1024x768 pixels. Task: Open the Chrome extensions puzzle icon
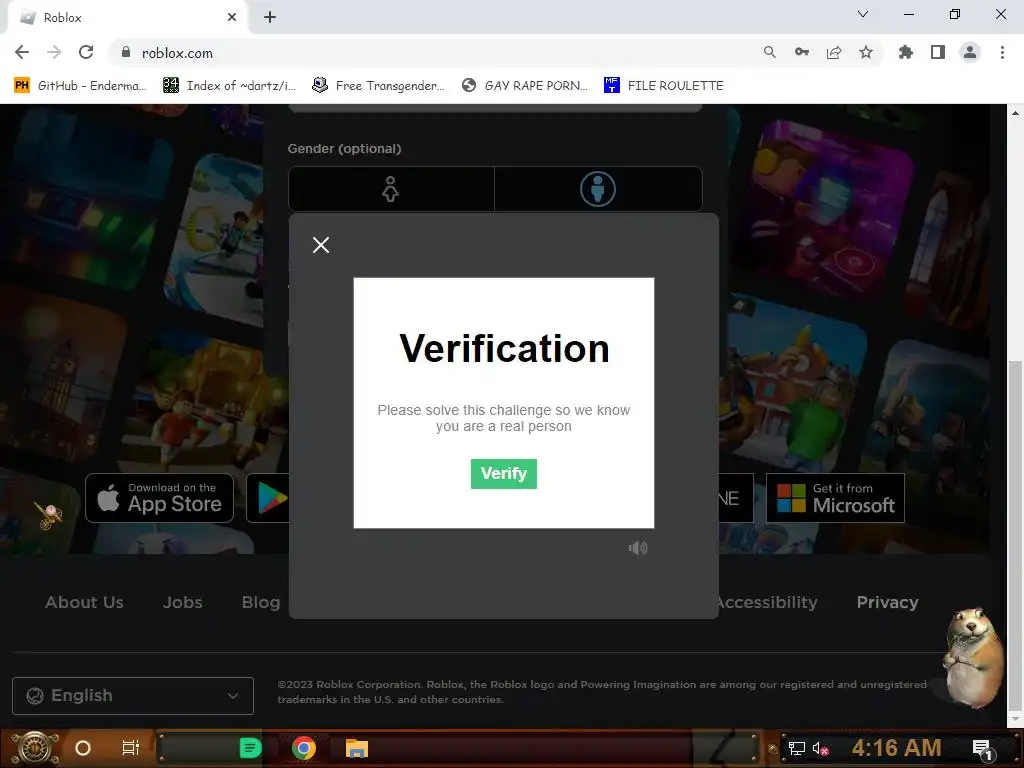(906, 53)
